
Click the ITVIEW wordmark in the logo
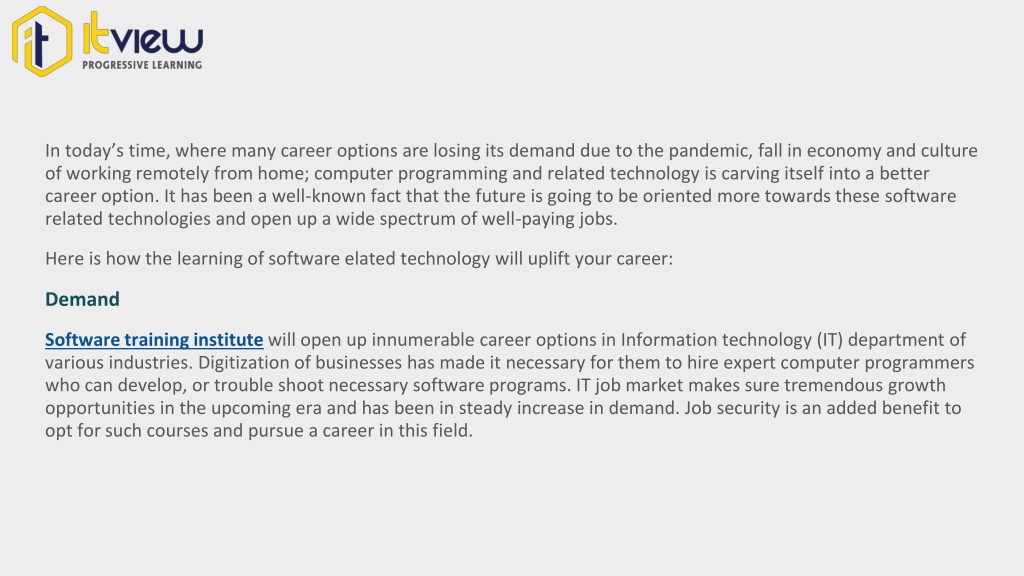pos(143,34)
